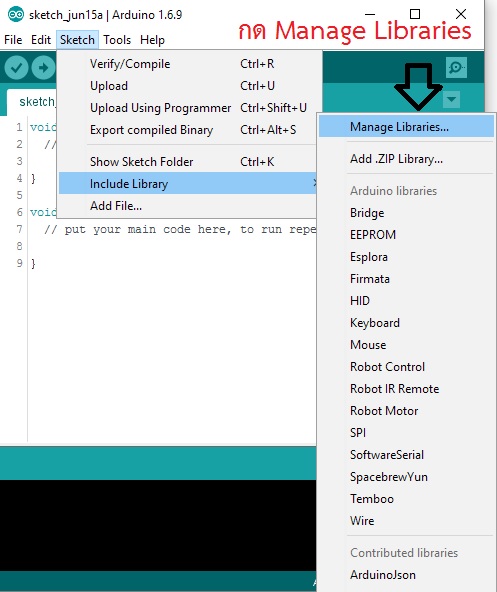
Task: Click the Verify checkmark toolbar icon
Action: coord(16,68)
